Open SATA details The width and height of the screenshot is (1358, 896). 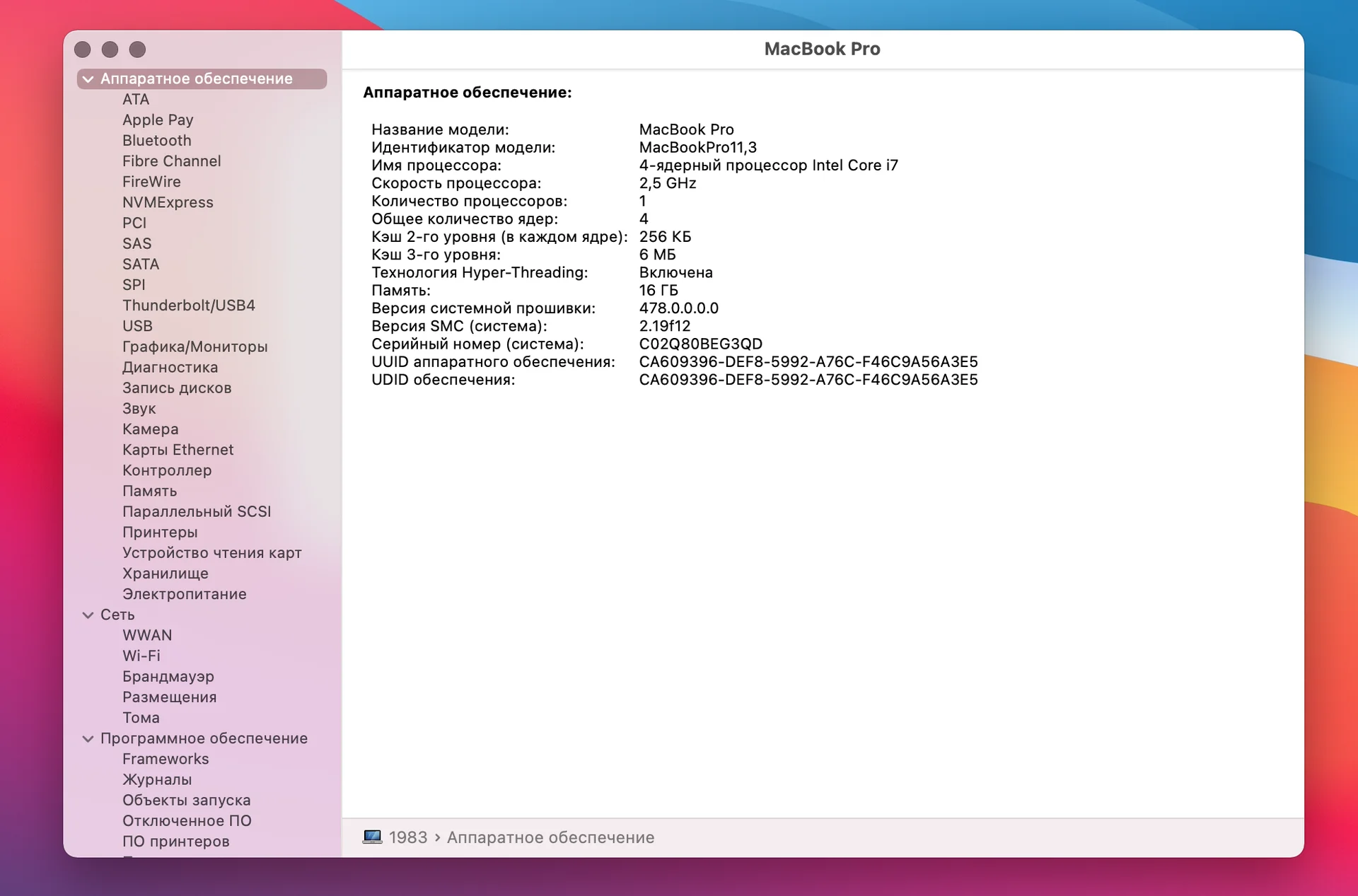point(141,264)
